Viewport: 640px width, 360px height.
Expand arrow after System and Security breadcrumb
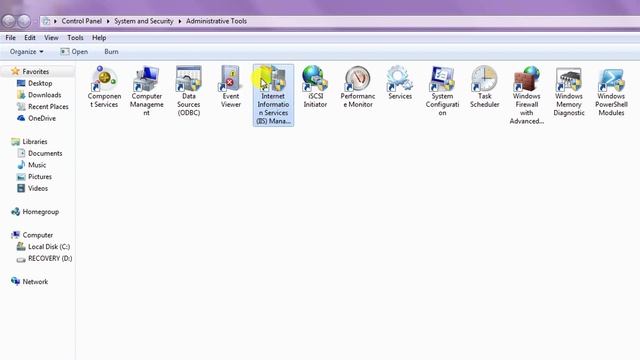coord(180,21)
